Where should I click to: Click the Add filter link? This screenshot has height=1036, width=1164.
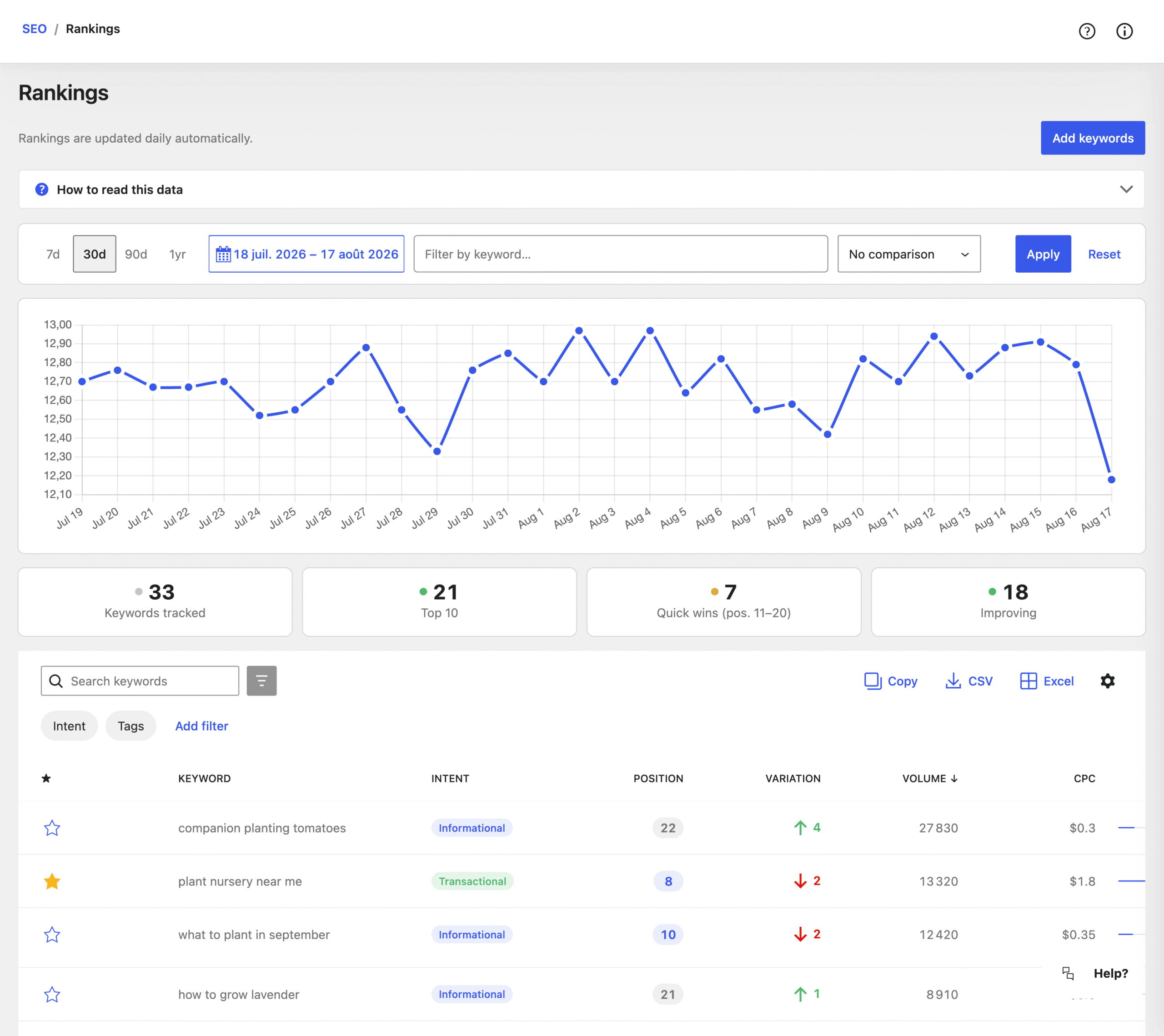pyautogui.click(x=201, y=726)
